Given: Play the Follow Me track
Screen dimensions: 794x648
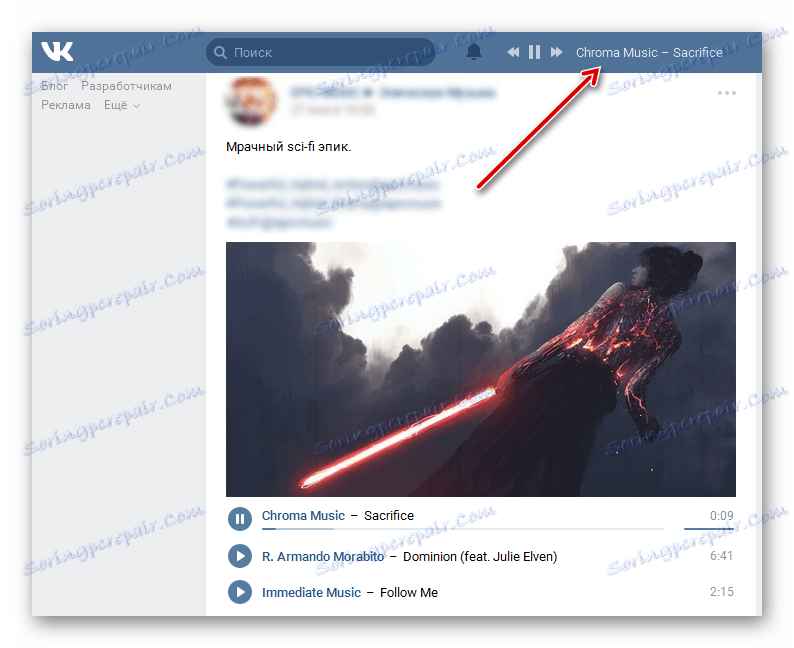Looking at the screenshot, I should [240, 592].
